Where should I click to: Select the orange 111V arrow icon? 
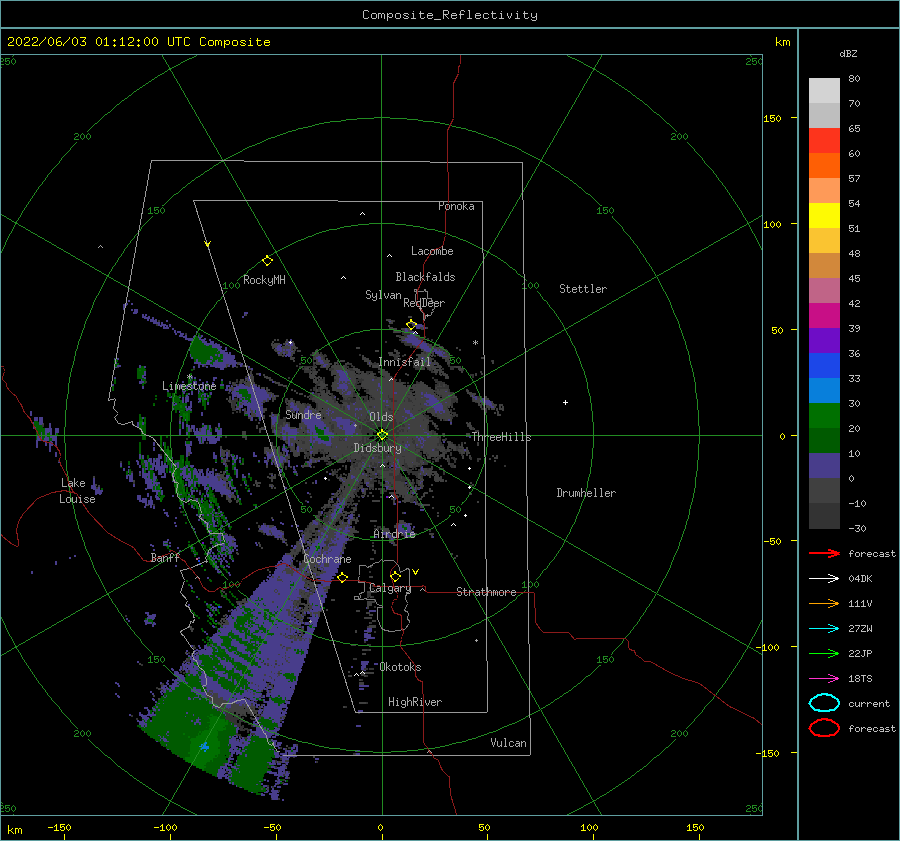[824, 603]
